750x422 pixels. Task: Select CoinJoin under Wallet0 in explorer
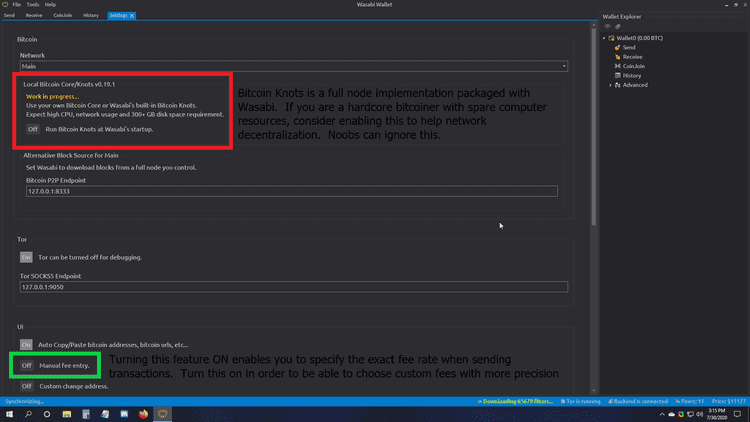coord(634,66)
